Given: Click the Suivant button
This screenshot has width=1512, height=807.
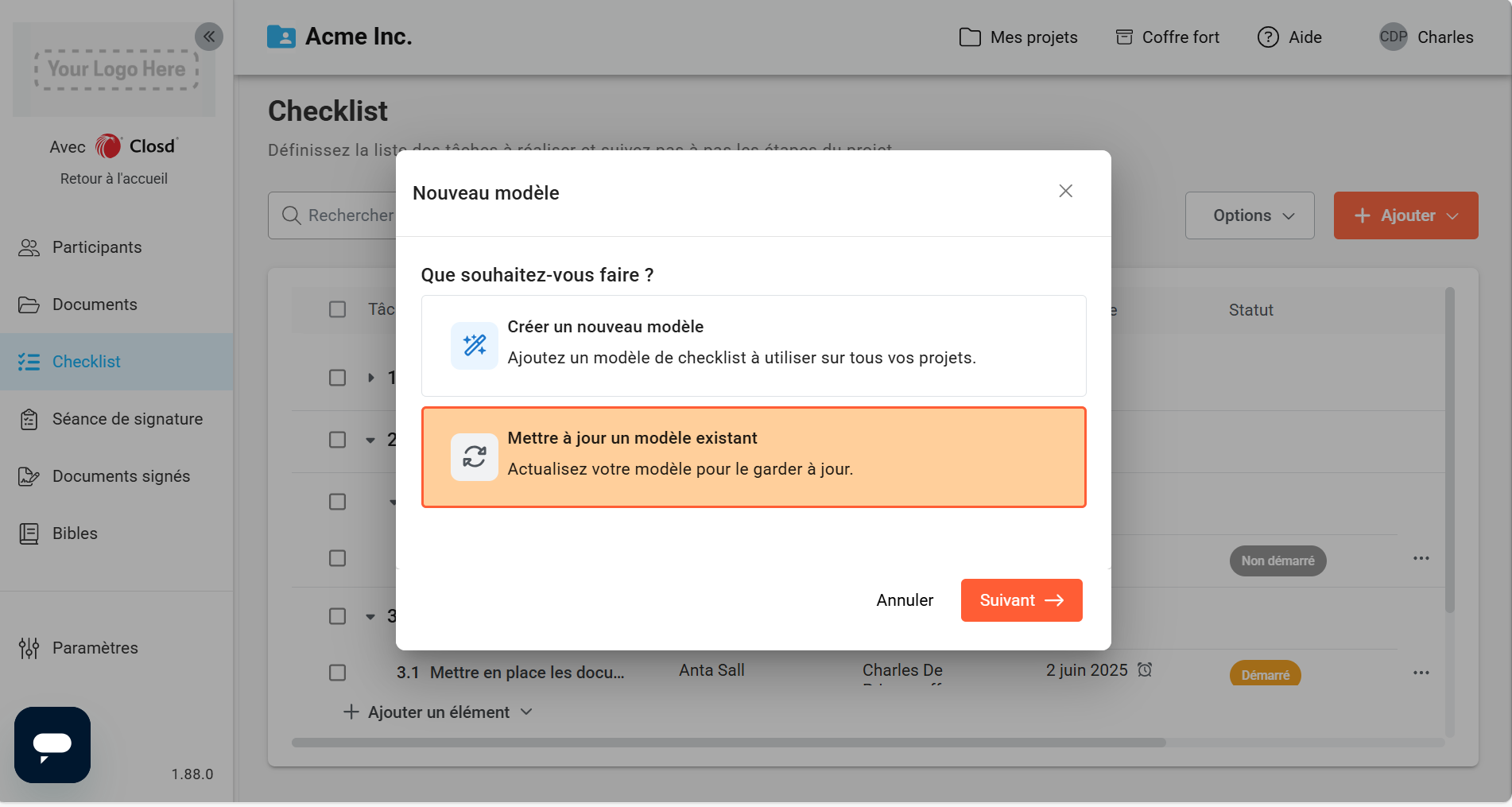Looking at the screenshot, I should point(1021,600).
